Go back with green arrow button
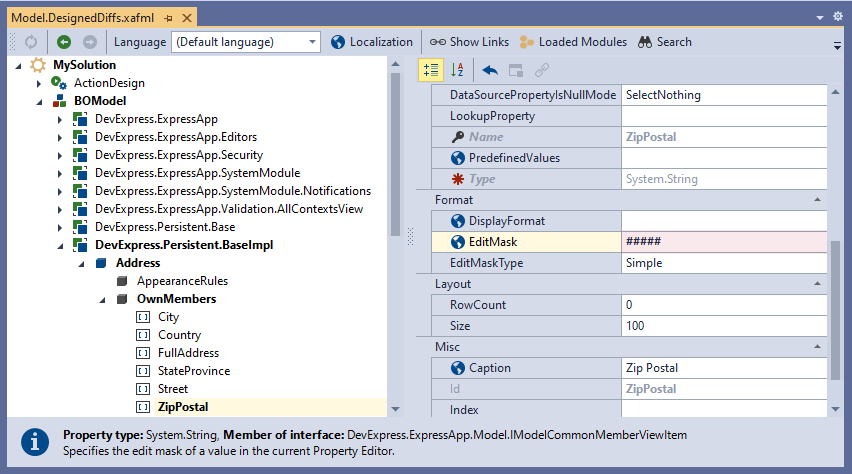 [x=64, y=42]
